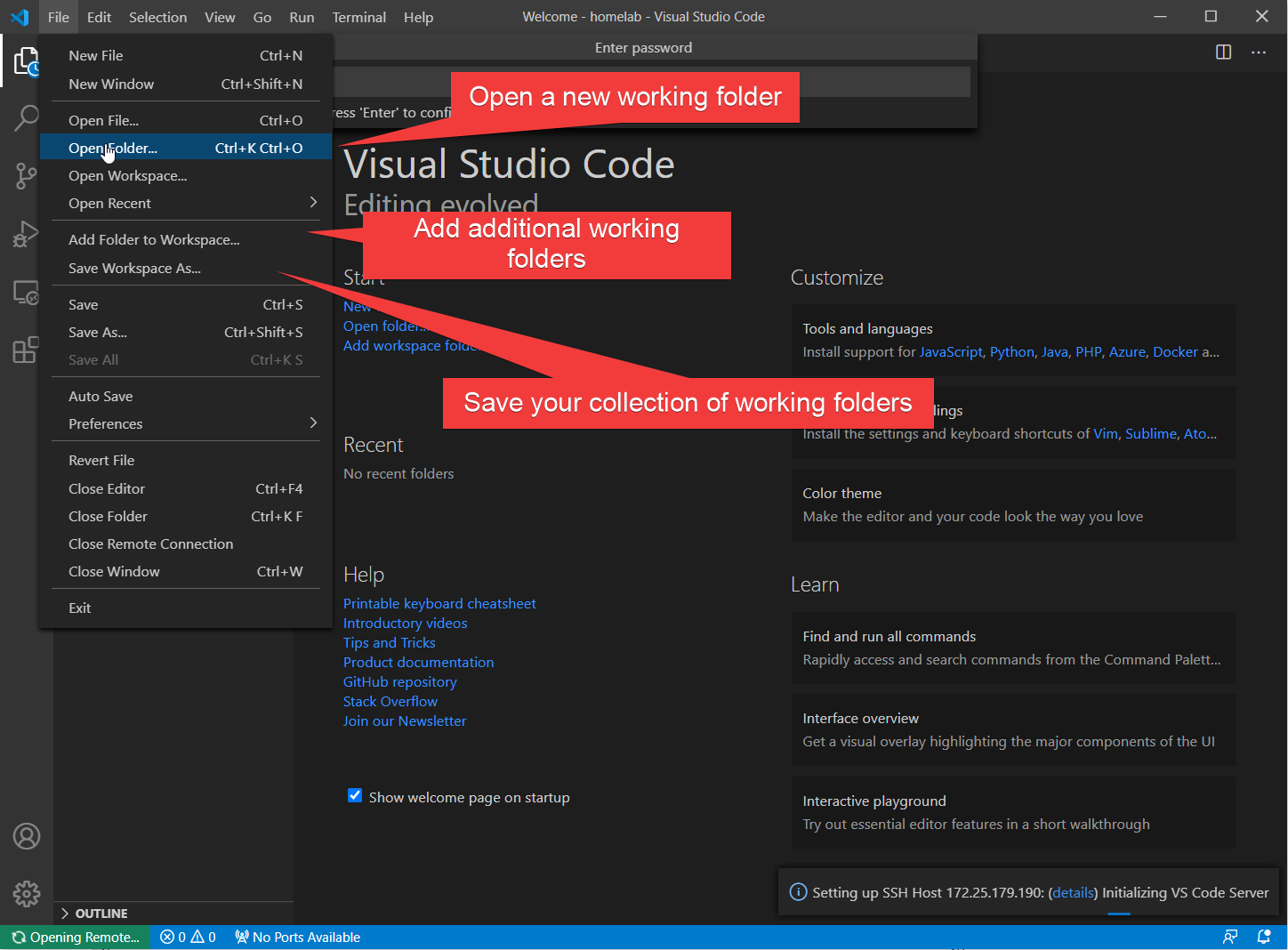The width and height of the screenshot is (1288, 950).
Task: Toggle Auto Save in File menu
Action: point(186,396)
